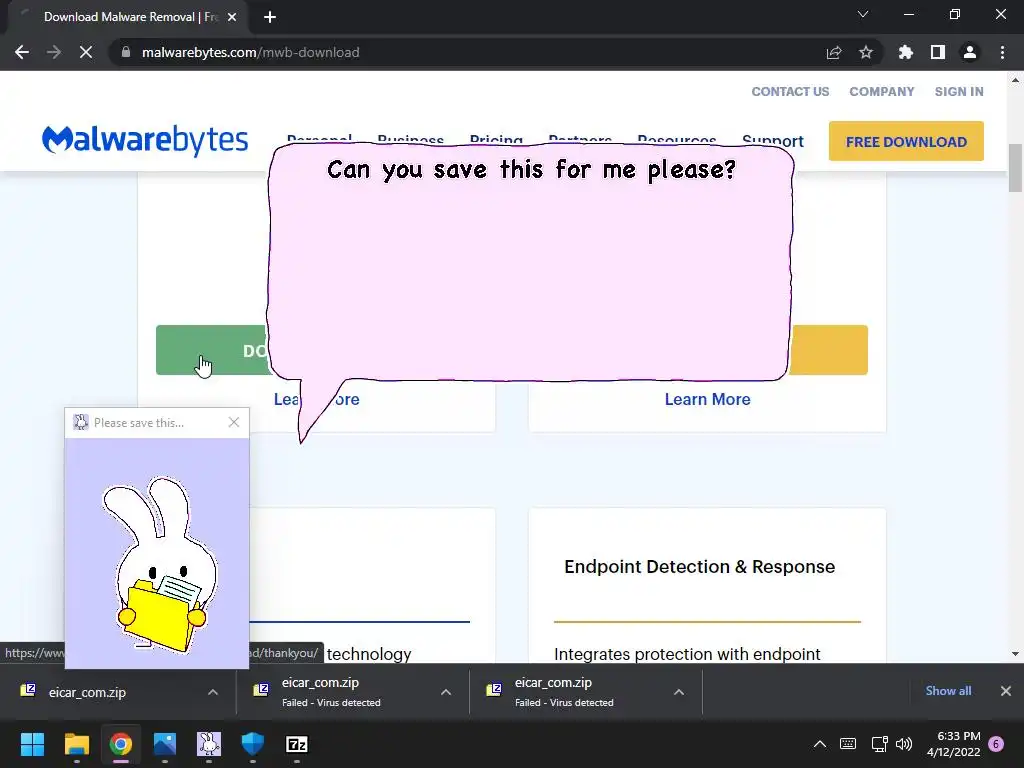Open the Chrome profile avatar
The width and height of the screenshot is (1024, 768).
(970, 52)
